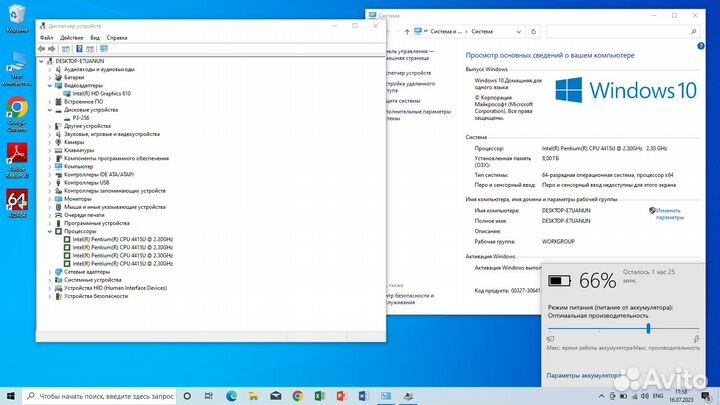Click the taskbar clock showing 11:58
The image size is (720, 405).
point(681,396)
